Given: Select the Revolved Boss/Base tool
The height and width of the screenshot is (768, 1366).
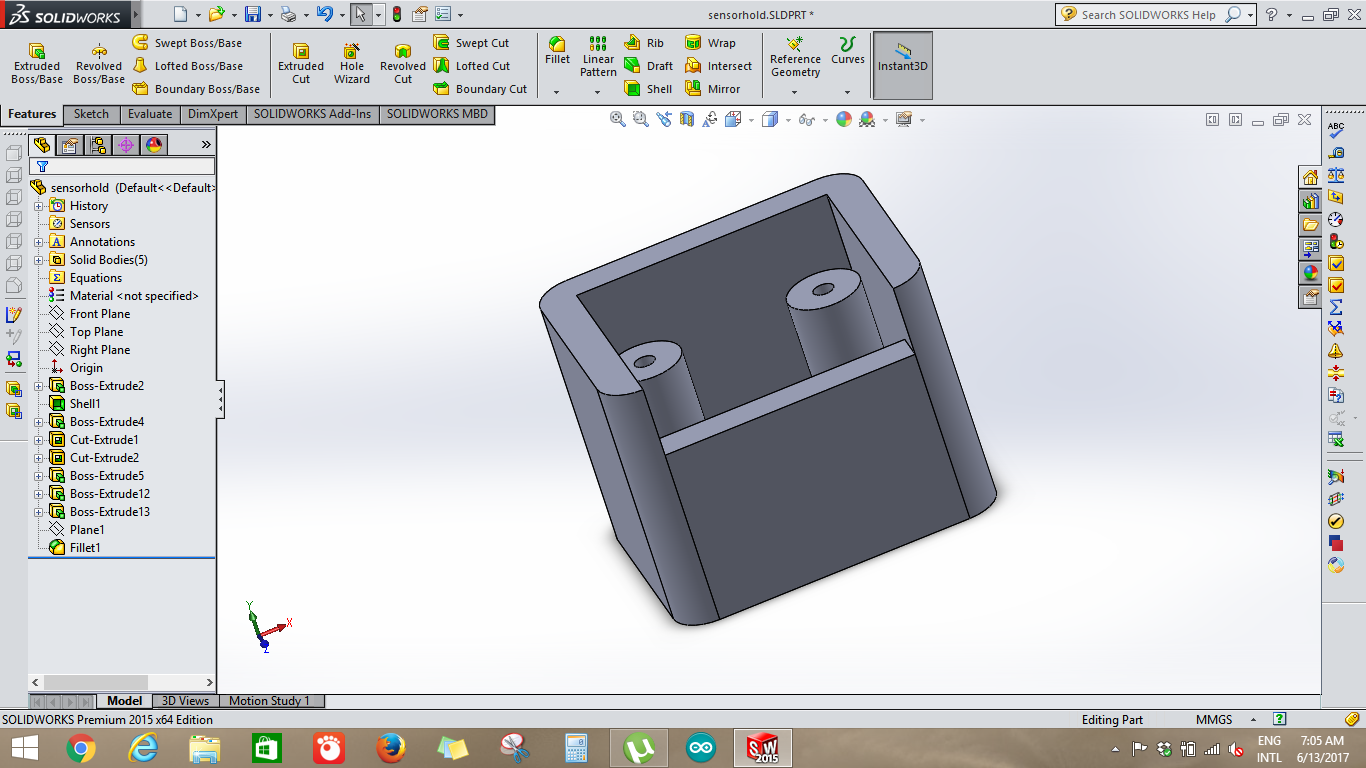Looking at the screenshot, I should [99, 64].
